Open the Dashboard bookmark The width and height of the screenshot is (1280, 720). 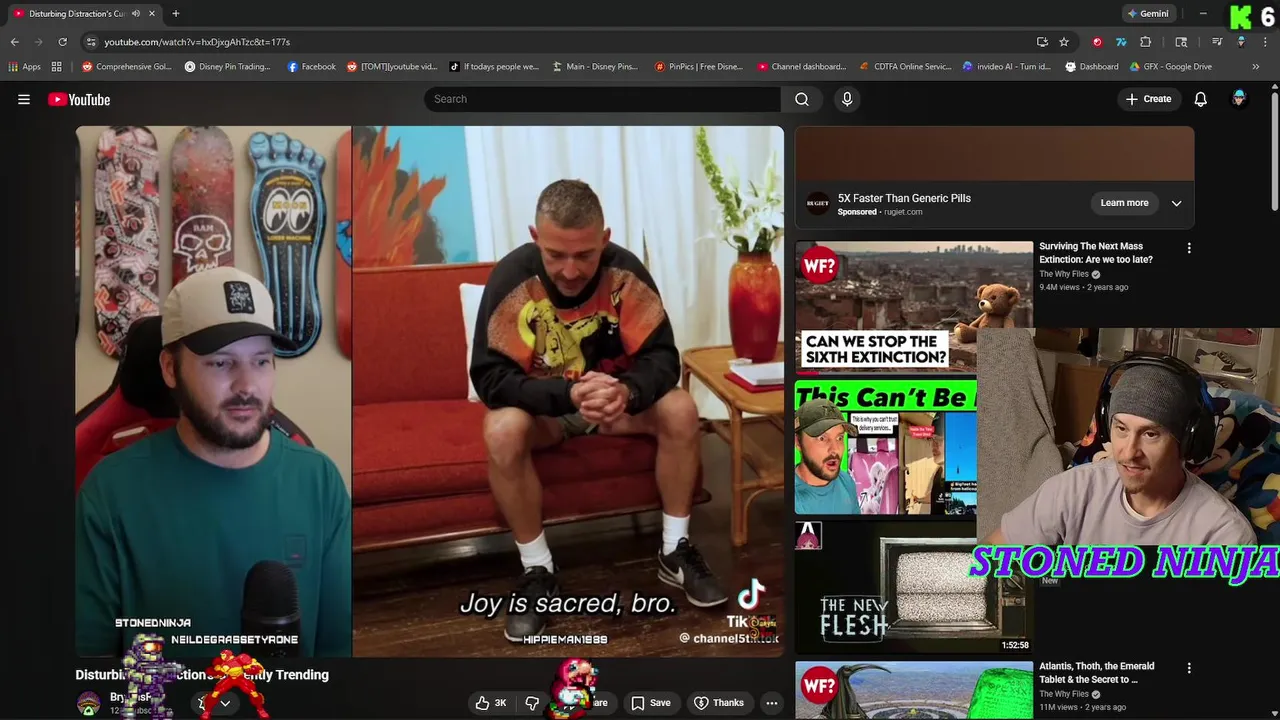pyautogui.click(x=1091, y=67)
